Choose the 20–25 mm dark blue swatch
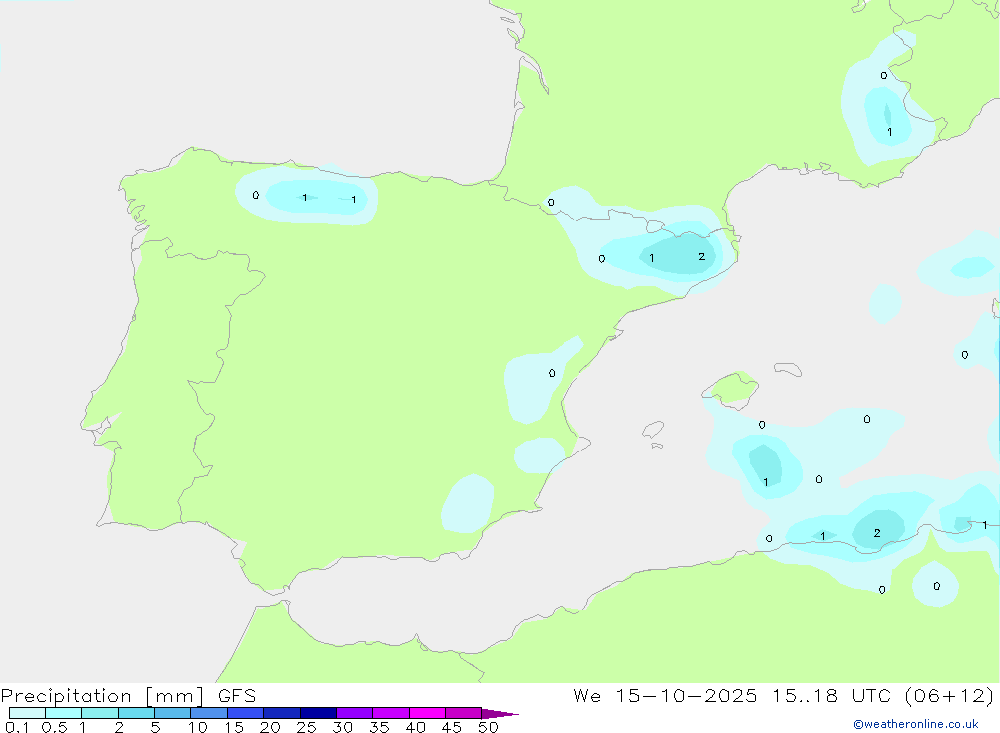1000x733 pixels. 282,713
